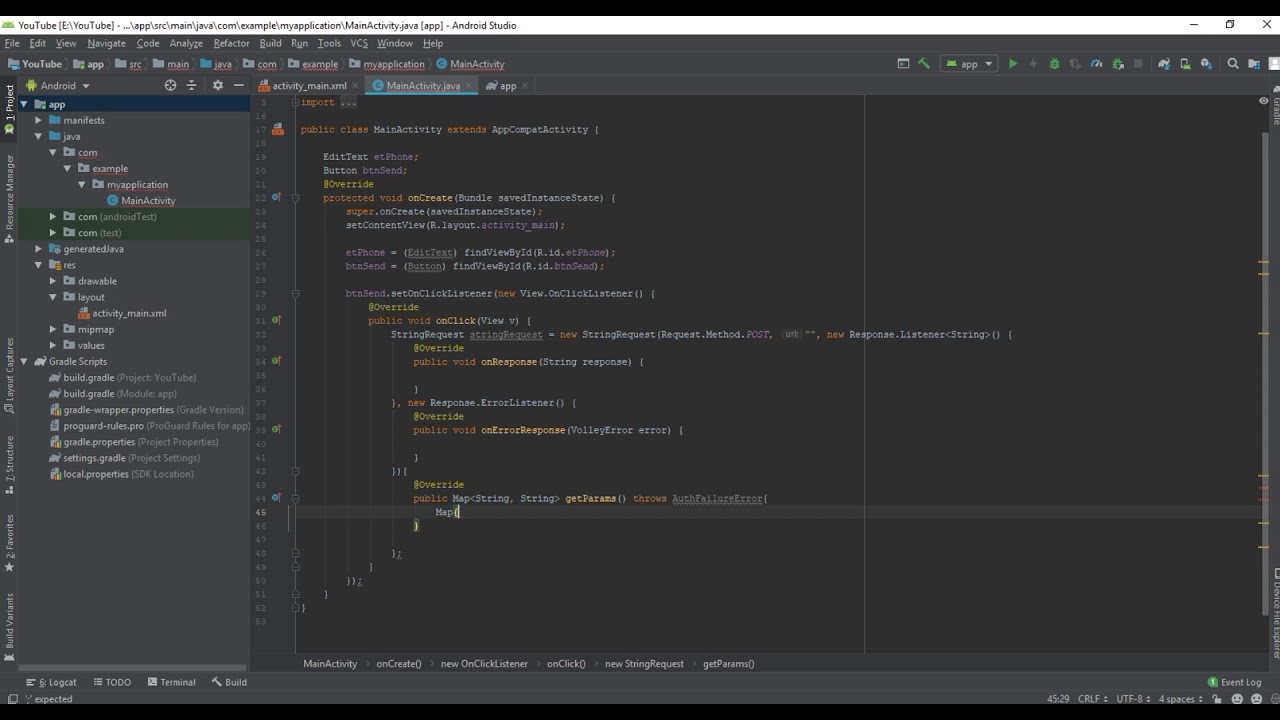Image resolution: width=1280 pixels, height=720 pixels.
Task: Expand the generatedJava folder
Action: 39,249
